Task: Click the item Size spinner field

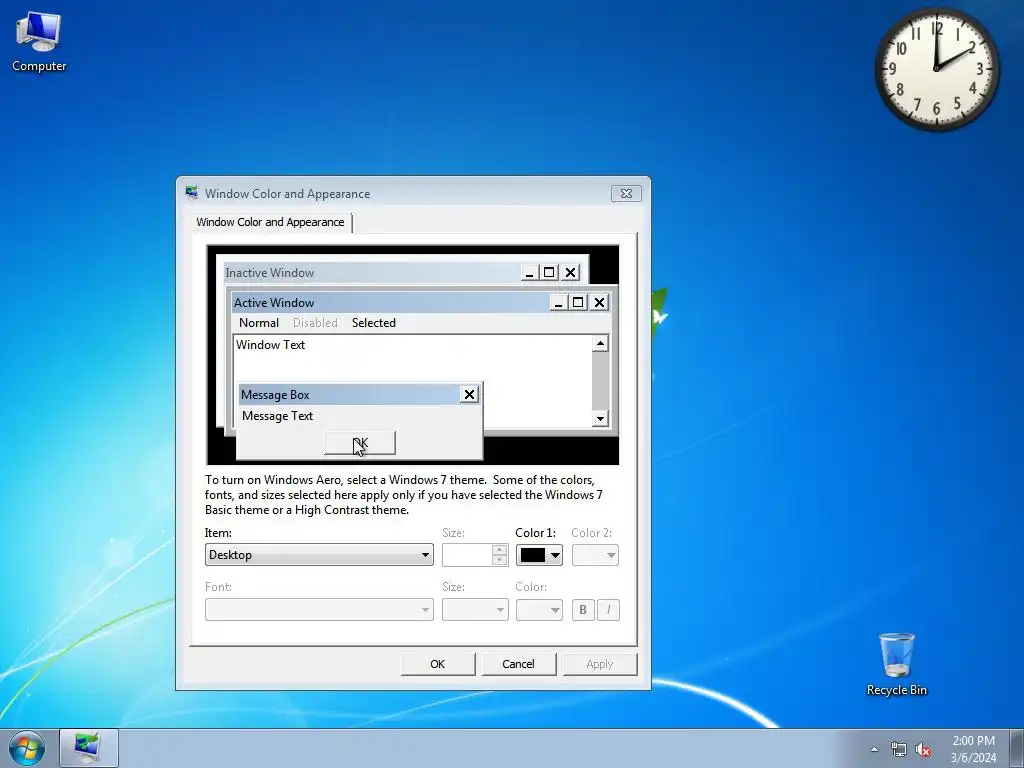Action: point(474,555)
